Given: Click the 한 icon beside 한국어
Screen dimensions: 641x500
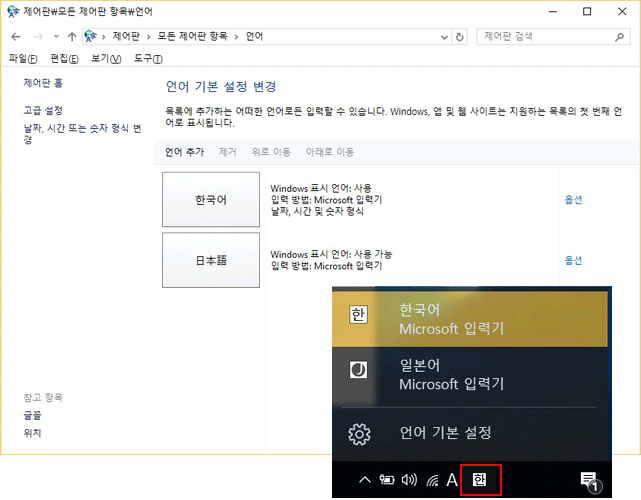Looking at the screenshot, I should click(358, 315).
